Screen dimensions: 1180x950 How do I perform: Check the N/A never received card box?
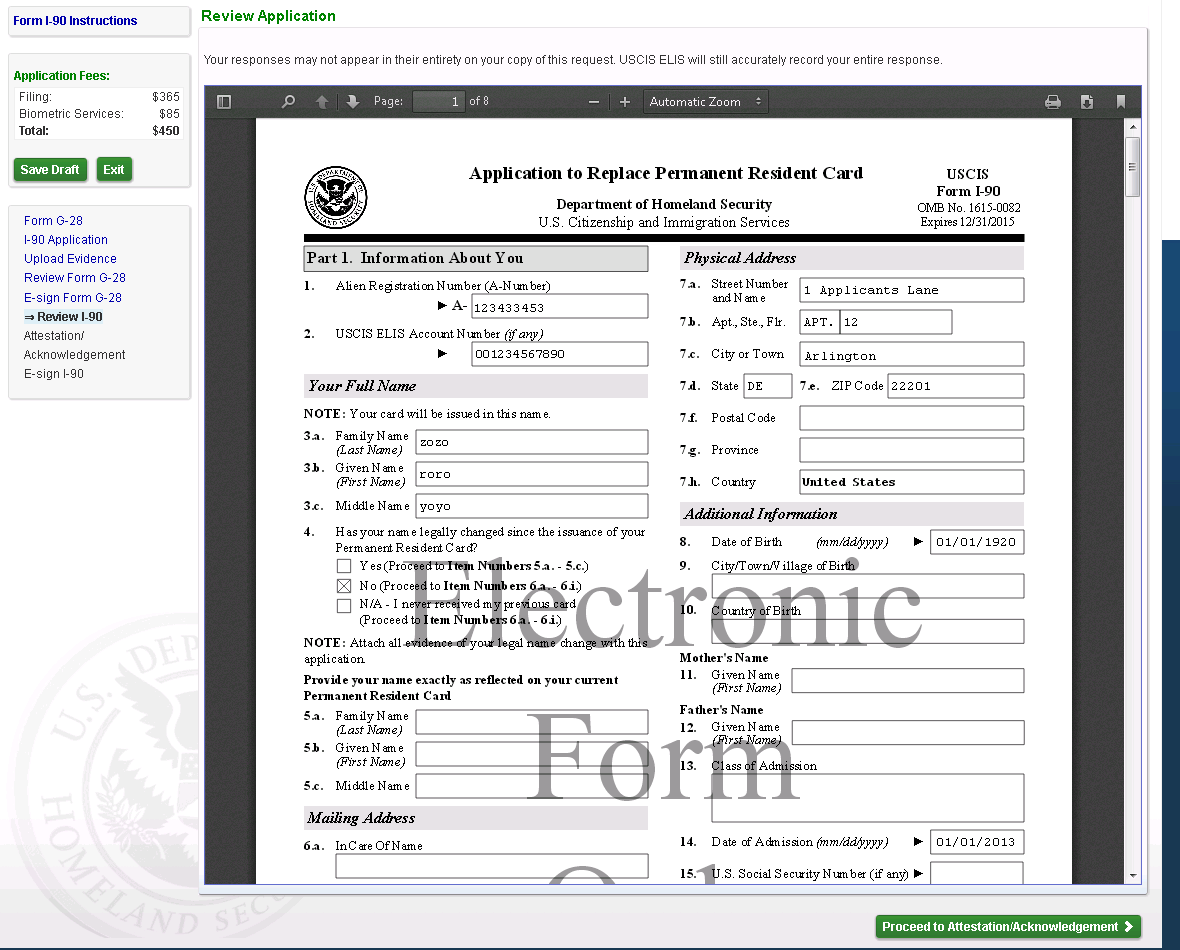344,605
